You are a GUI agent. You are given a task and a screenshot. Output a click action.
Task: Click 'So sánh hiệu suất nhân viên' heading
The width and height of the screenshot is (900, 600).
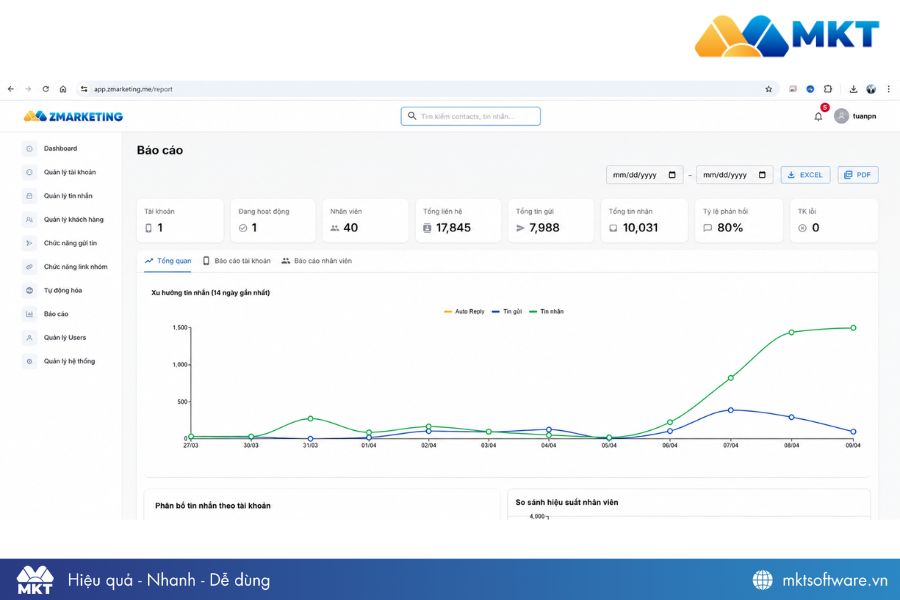click(x=567, y=502)
